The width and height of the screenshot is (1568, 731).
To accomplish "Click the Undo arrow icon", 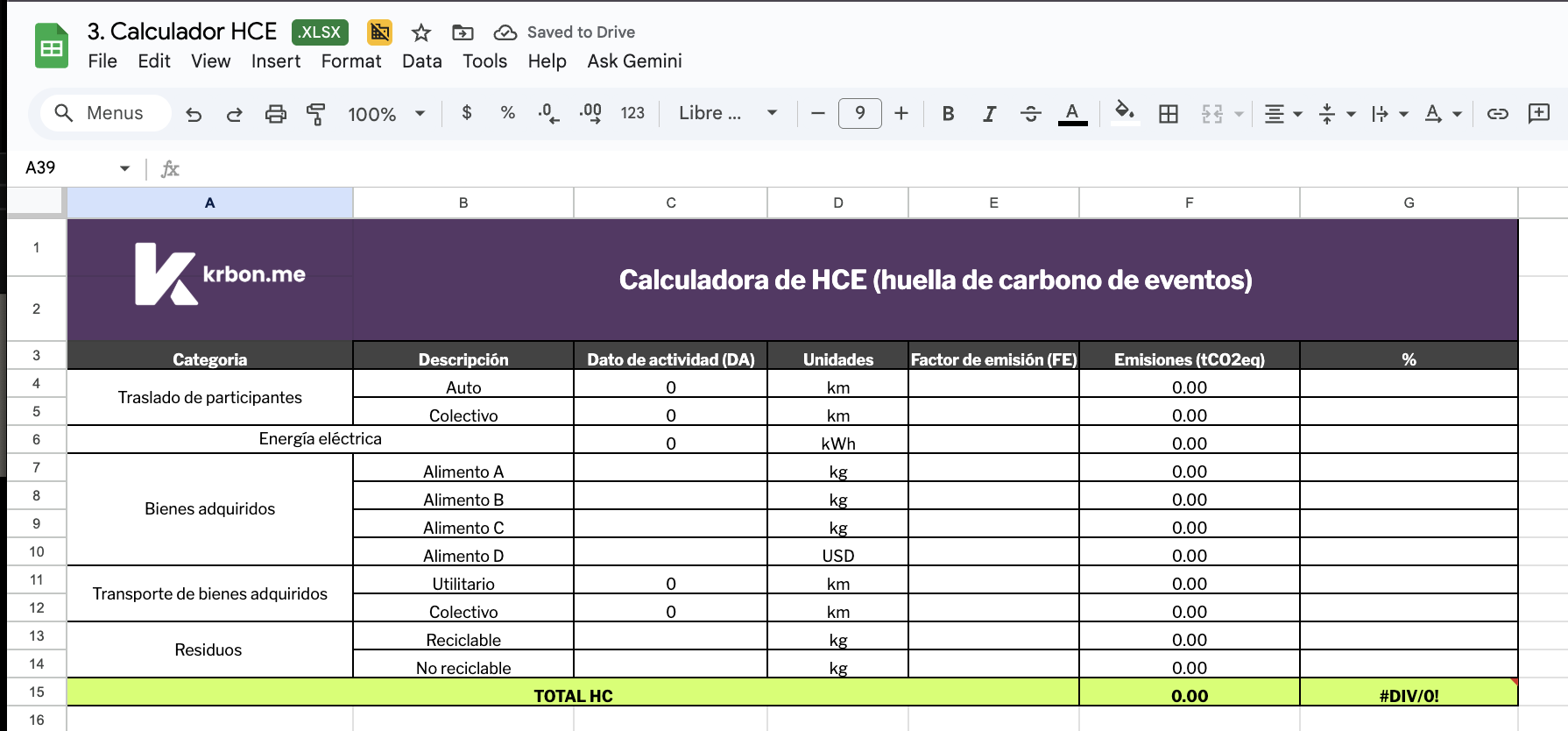I will tap(194, 114).
